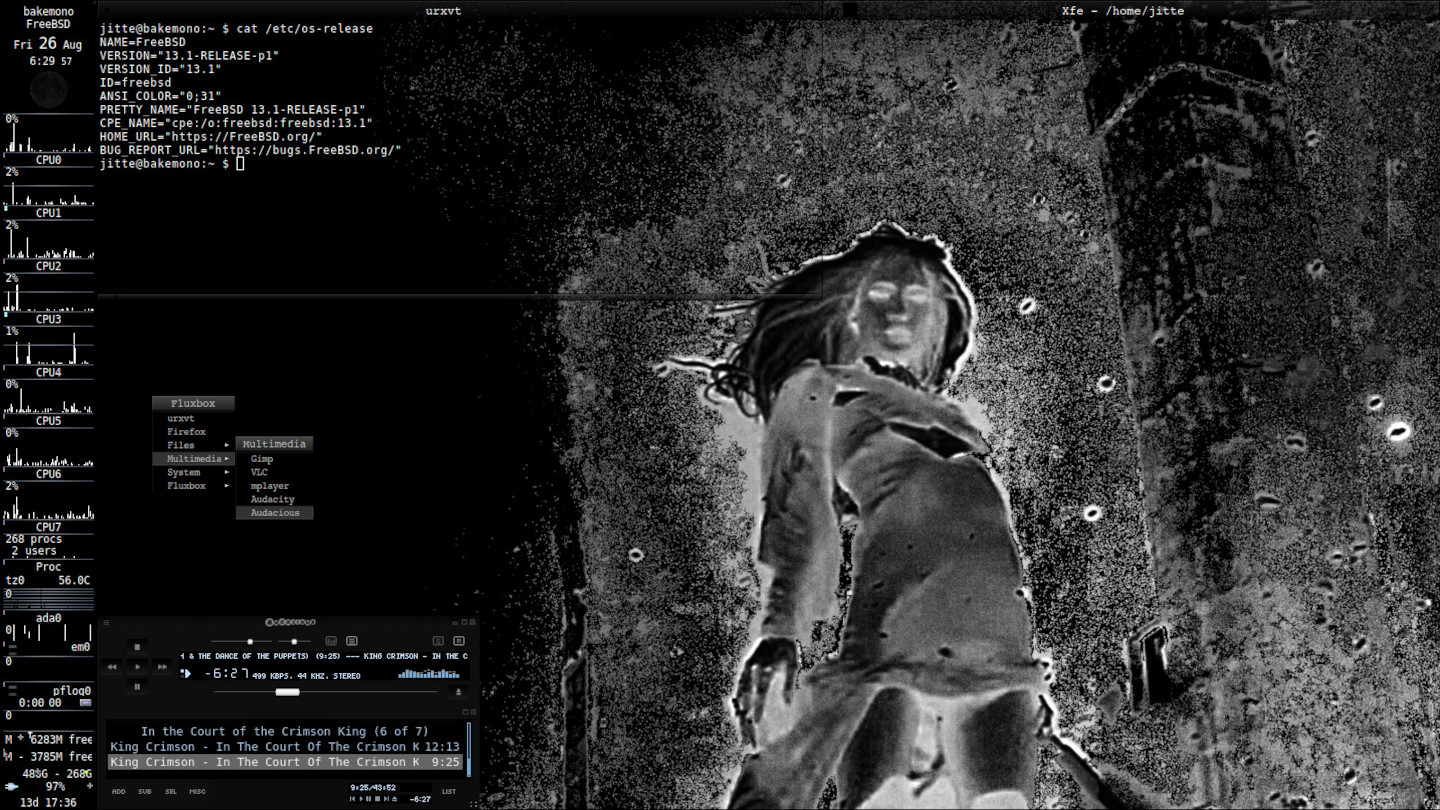The image size is (1440, 810).
Task: Click the eject button in Audacious
Action: [x=458, y=692]
